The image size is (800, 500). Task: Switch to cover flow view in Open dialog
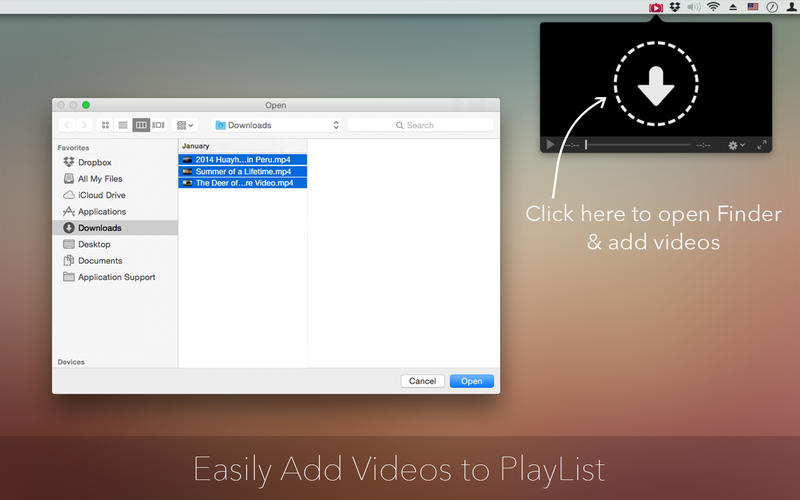pos(159,125)
